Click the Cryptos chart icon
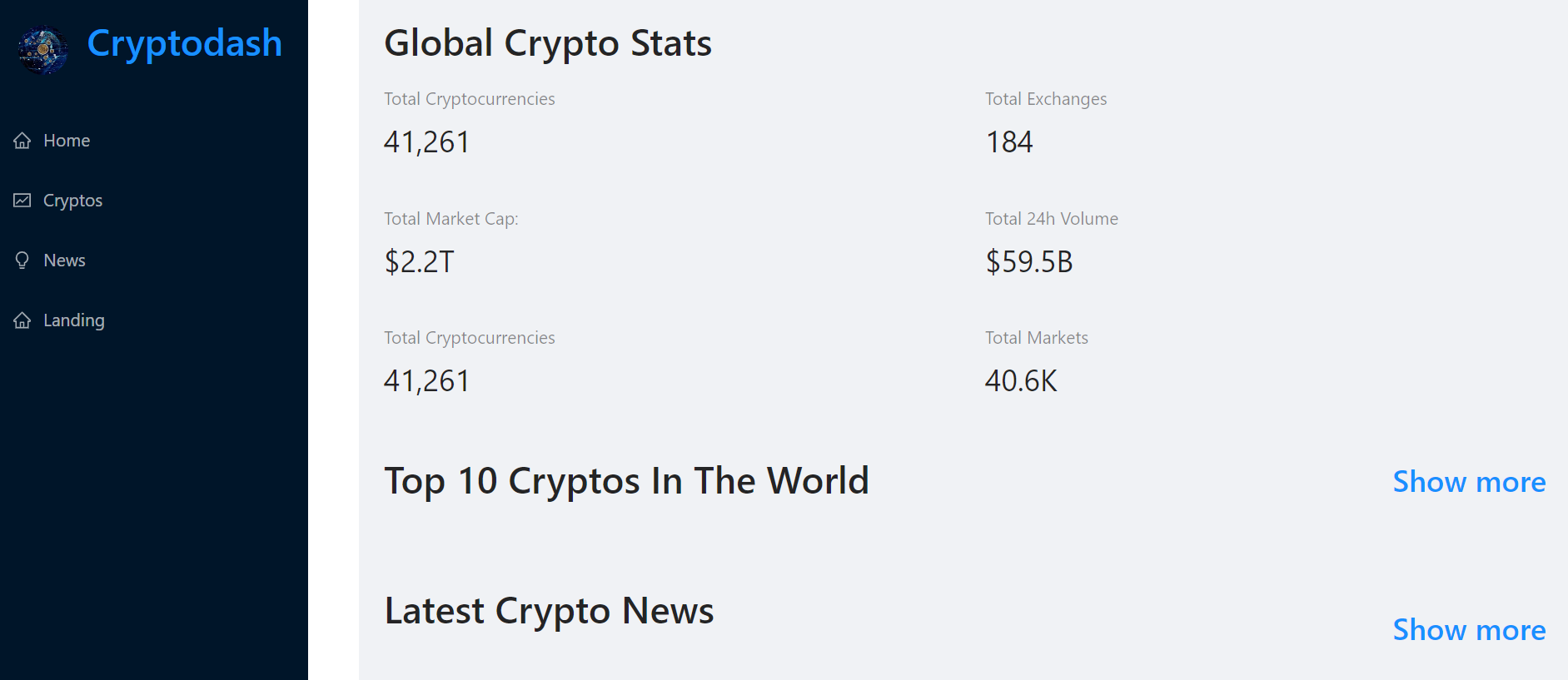The height and width of the screenshot is (680, 1568). (x=22, y=201)
